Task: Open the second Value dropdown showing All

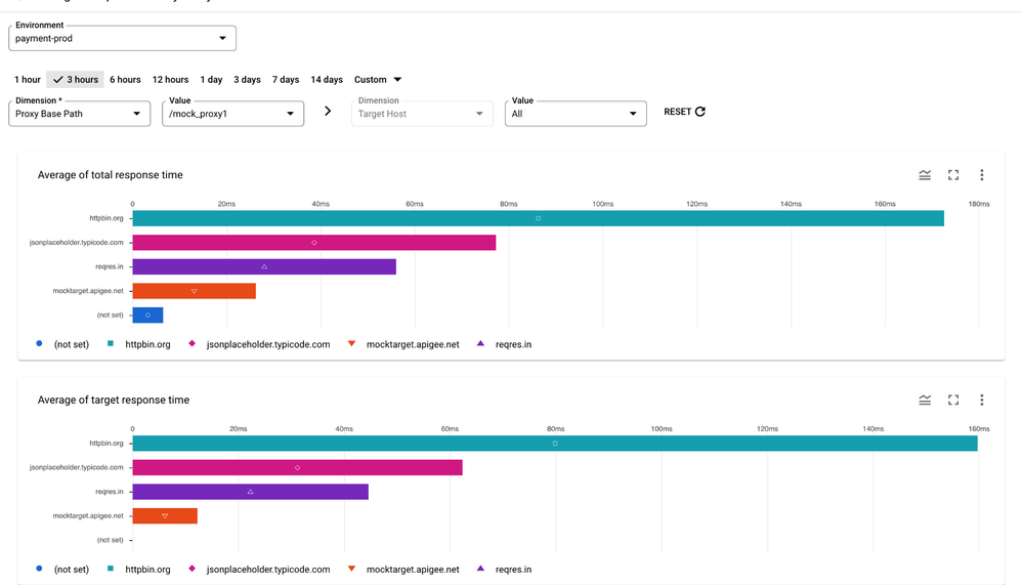Action: (x=575, y=114)
